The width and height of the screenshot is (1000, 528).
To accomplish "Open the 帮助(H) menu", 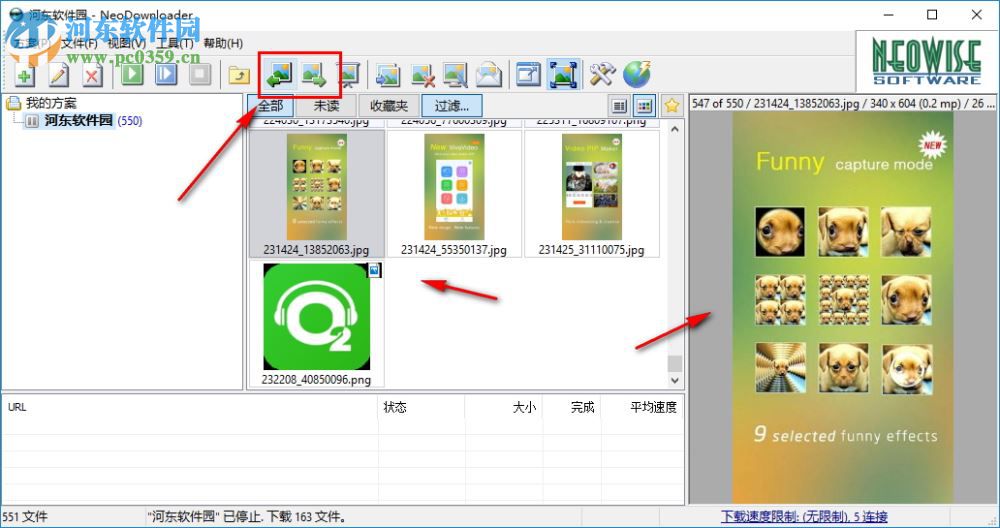I will (223, 43).
